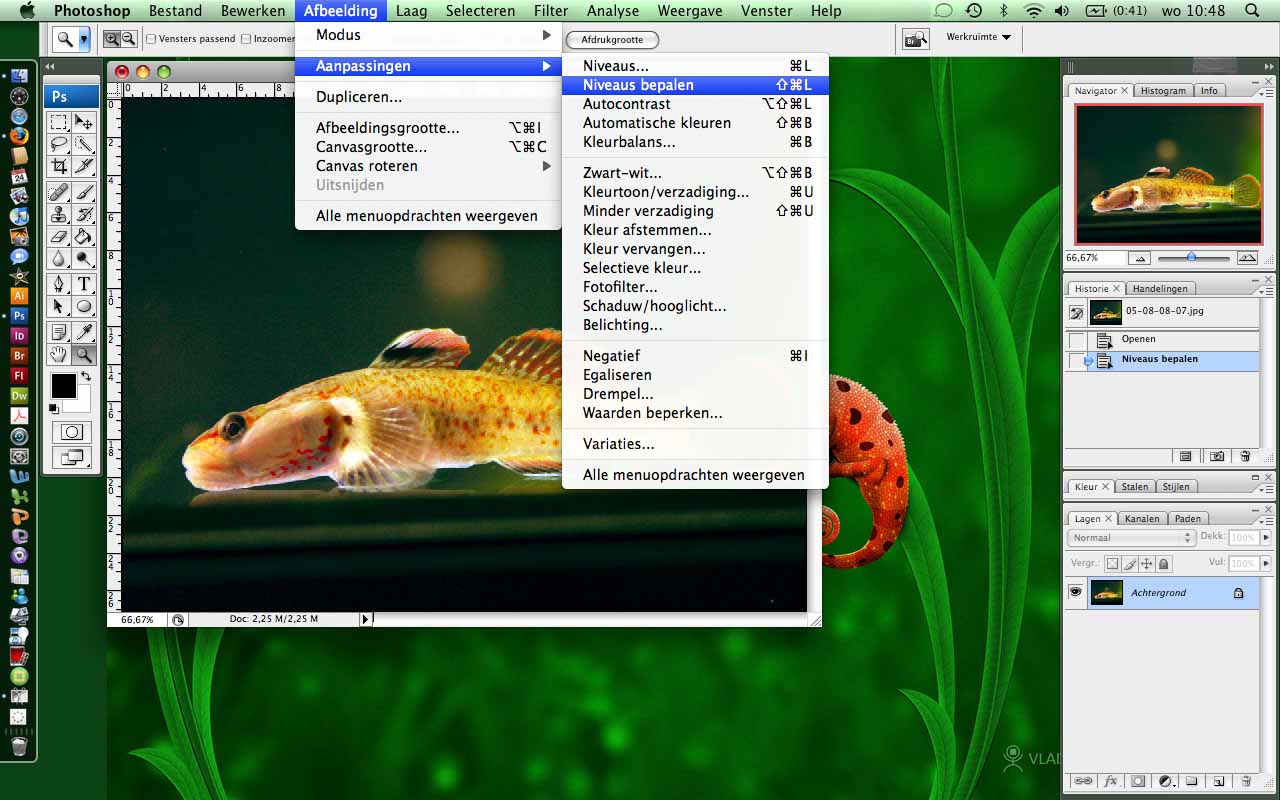
Task: Select the Slice tool
Action: [x=84, y=166]
